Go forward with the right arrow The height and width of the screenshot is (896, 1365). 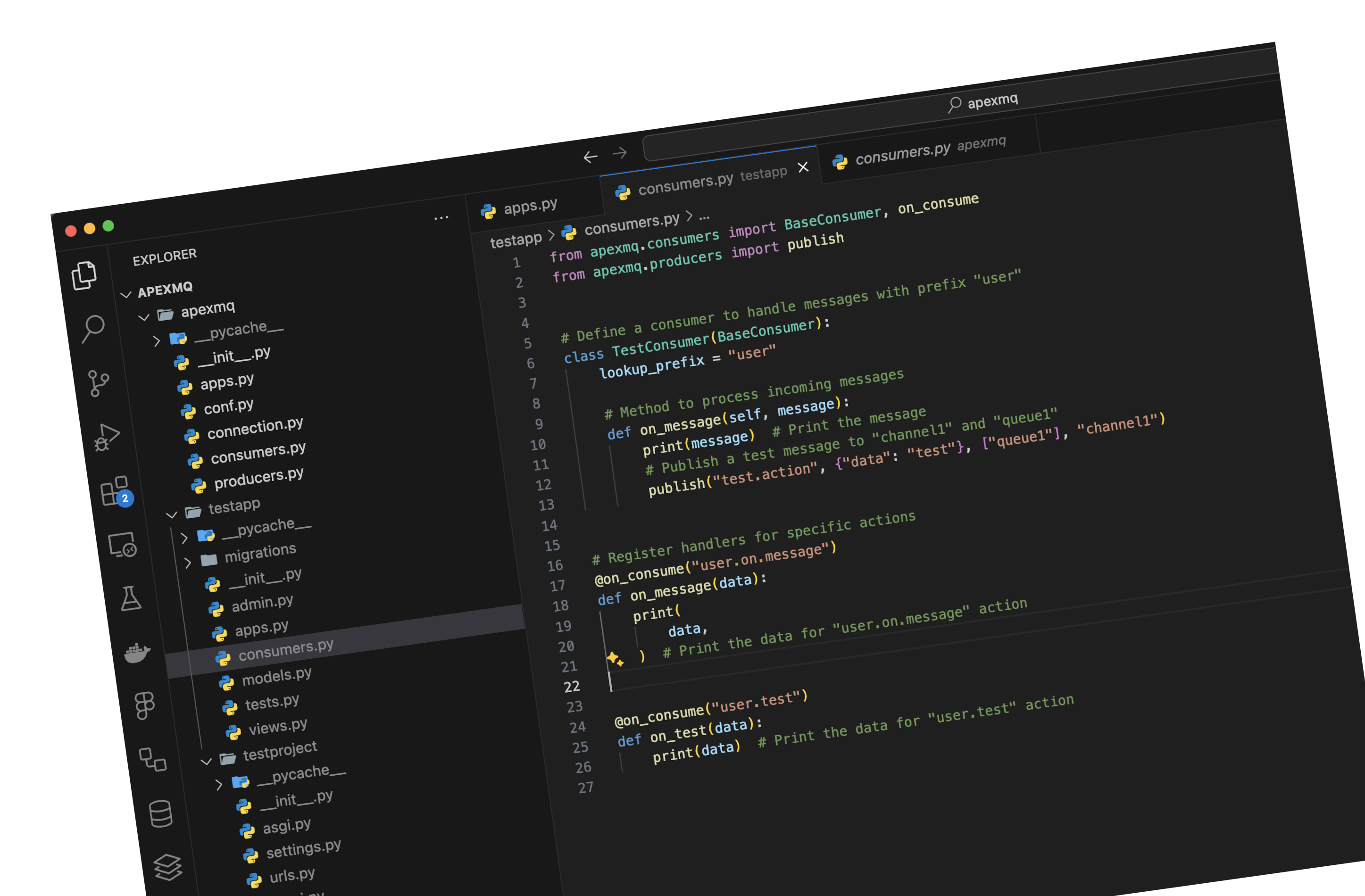[x=619, y=153]
